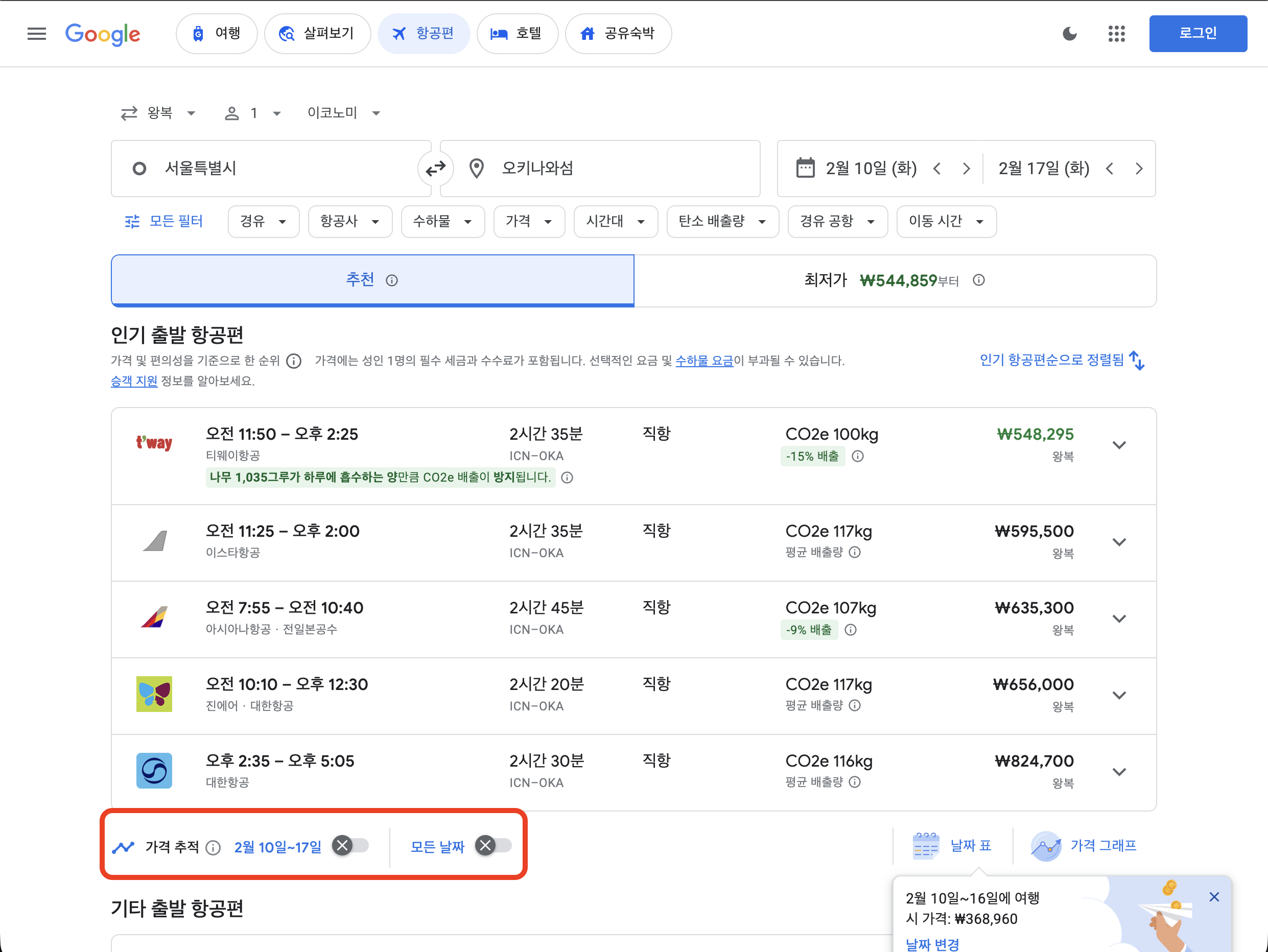1268x952 pixels.
Task: Swap departure and destination airports
Action: 436,168
